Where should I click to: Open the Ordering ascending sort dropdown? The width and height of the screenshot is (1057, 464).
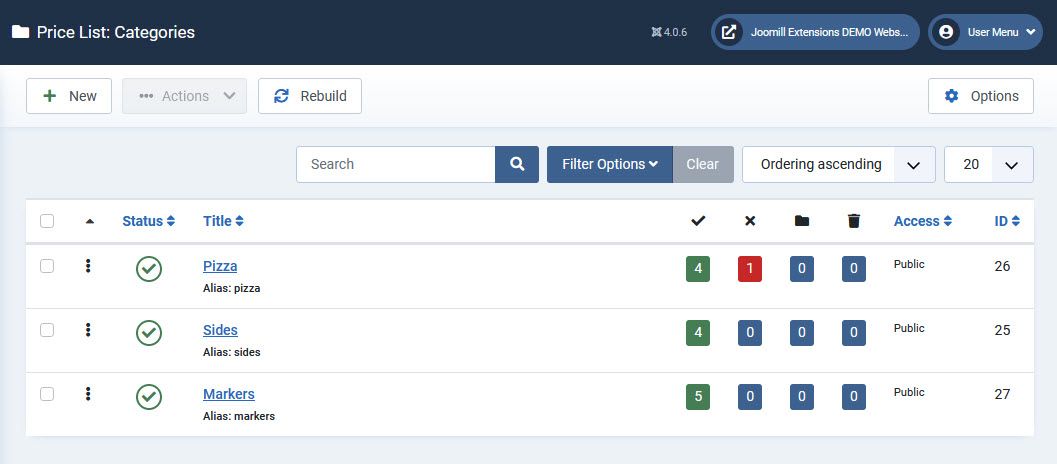[x=838, y=164]
